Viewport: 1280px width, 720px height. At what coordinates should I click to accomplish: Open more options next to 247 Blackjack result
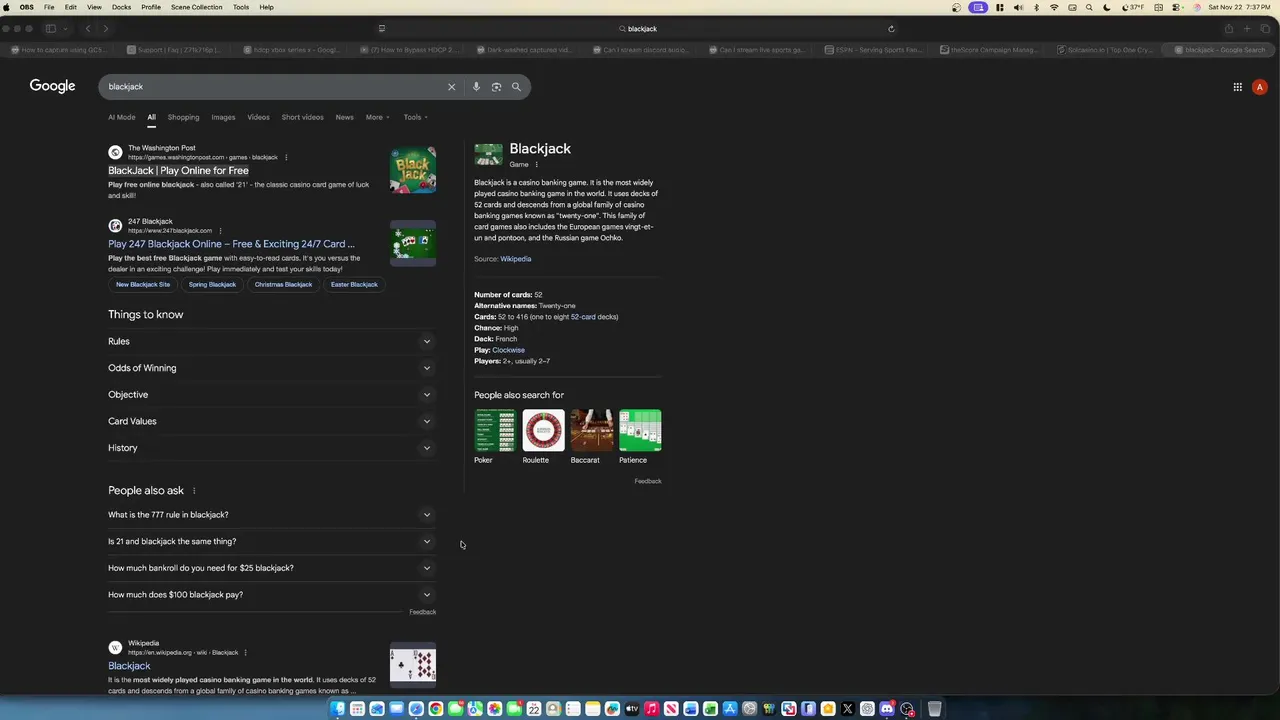tap(220, 231)
